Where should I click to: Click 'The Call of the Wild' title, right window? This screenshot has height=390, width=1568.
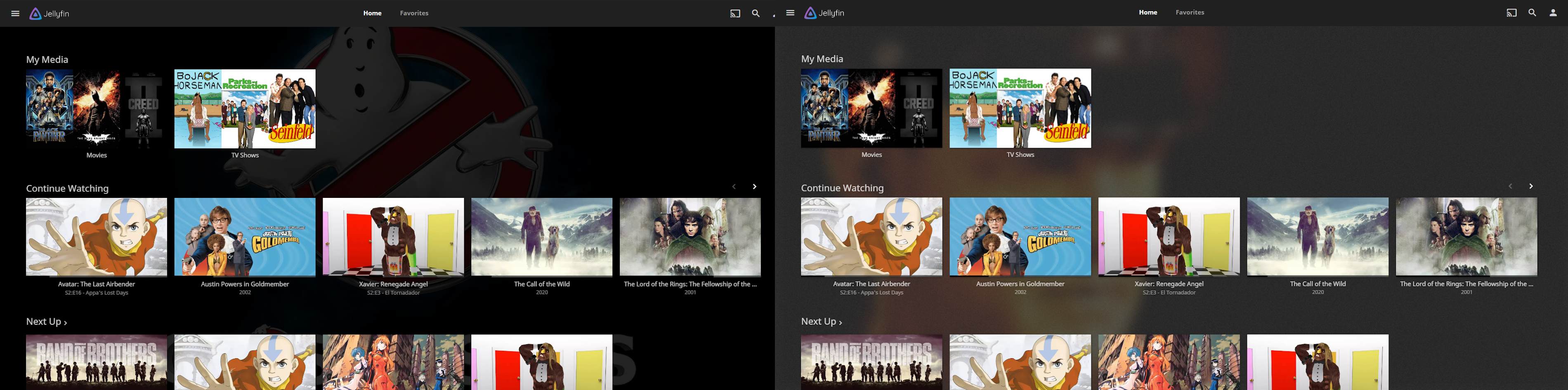click(x=1318, y=284)
